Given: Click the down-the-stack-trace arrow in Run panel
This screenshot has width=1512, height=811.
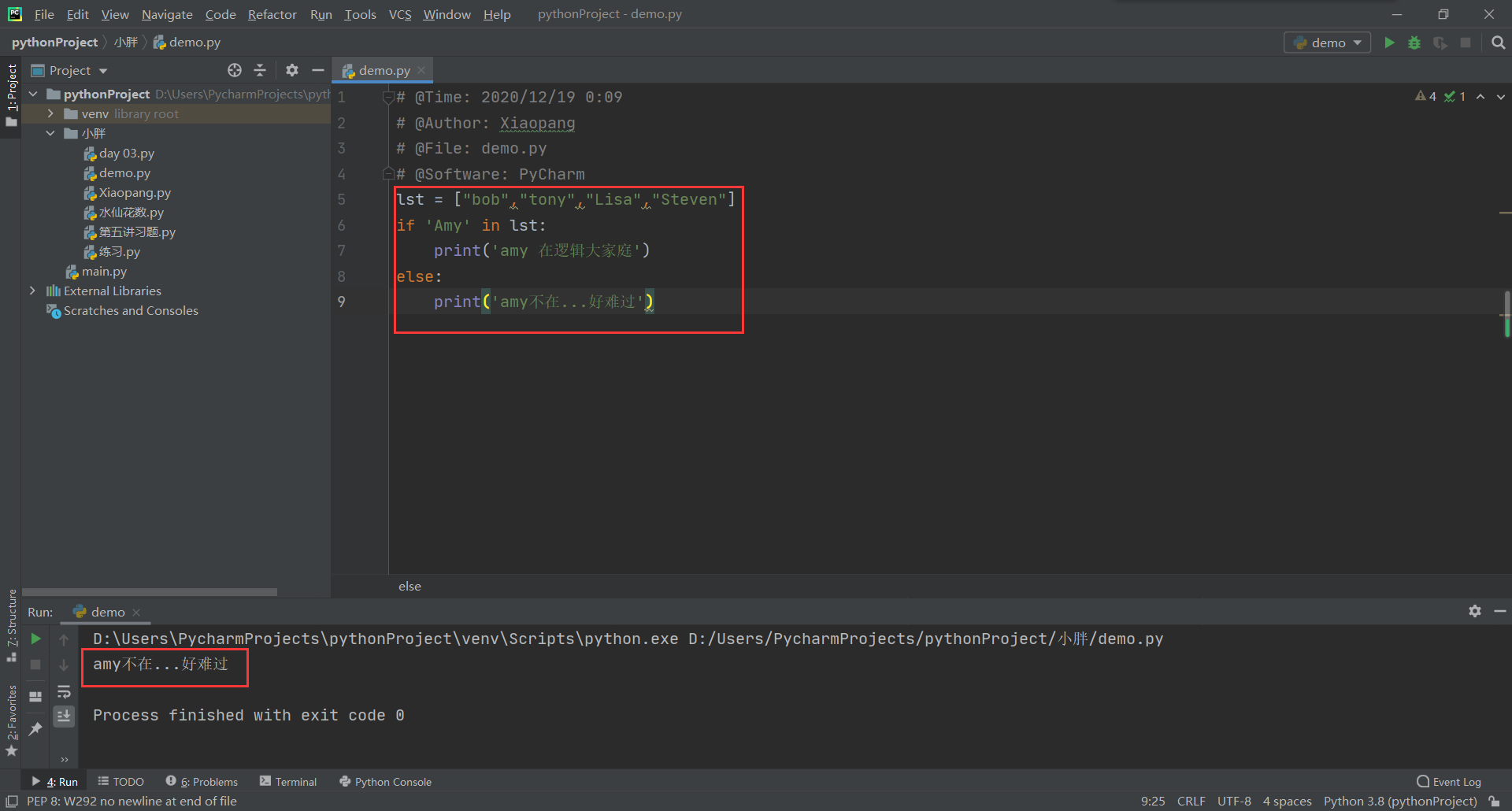Looking at the screenshot, I should tap(64, 665).
